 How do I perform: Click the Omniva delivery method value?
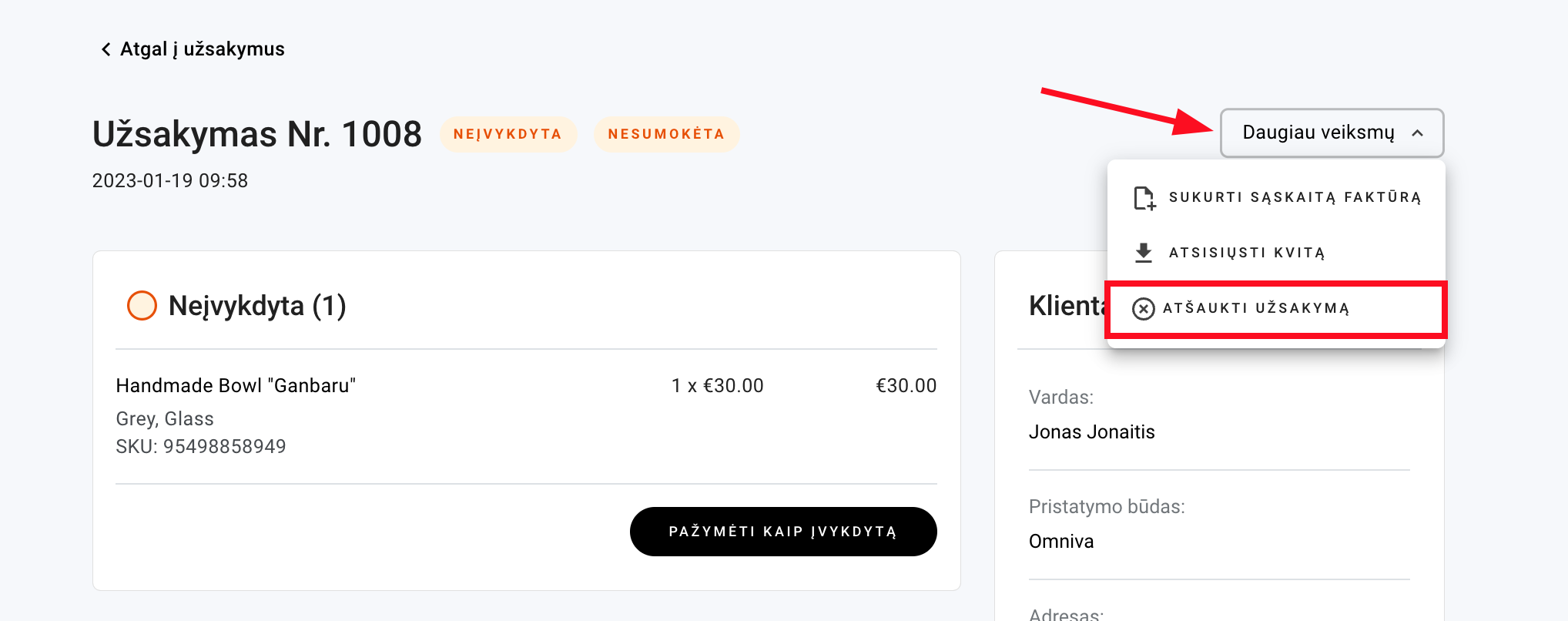[x=1061, y=542]
